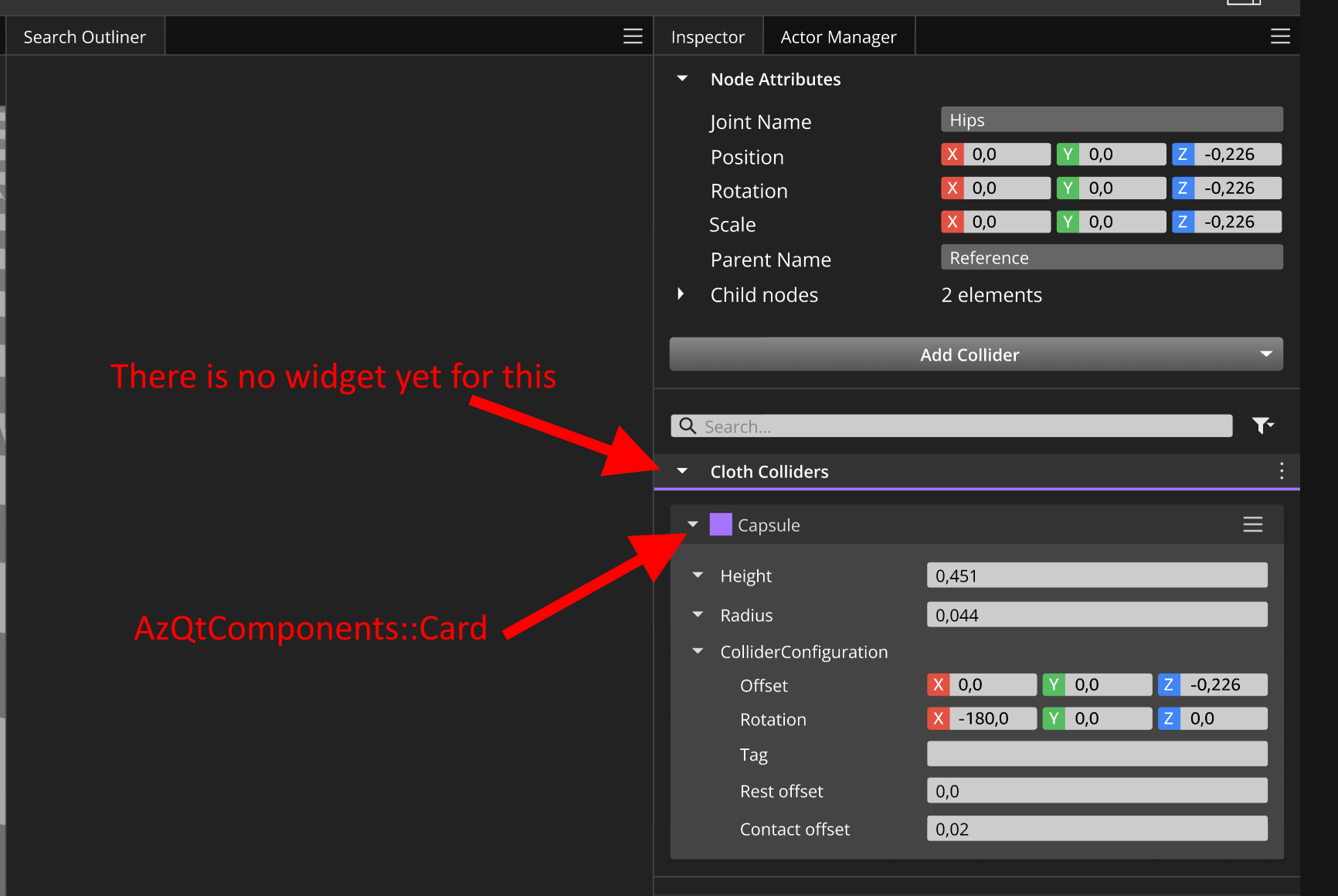This screenshot has height=896, width=1338.
Task: Click the hamburger menu in Search Outliner header
Action: pyautogui.click(x=633, y=36)
